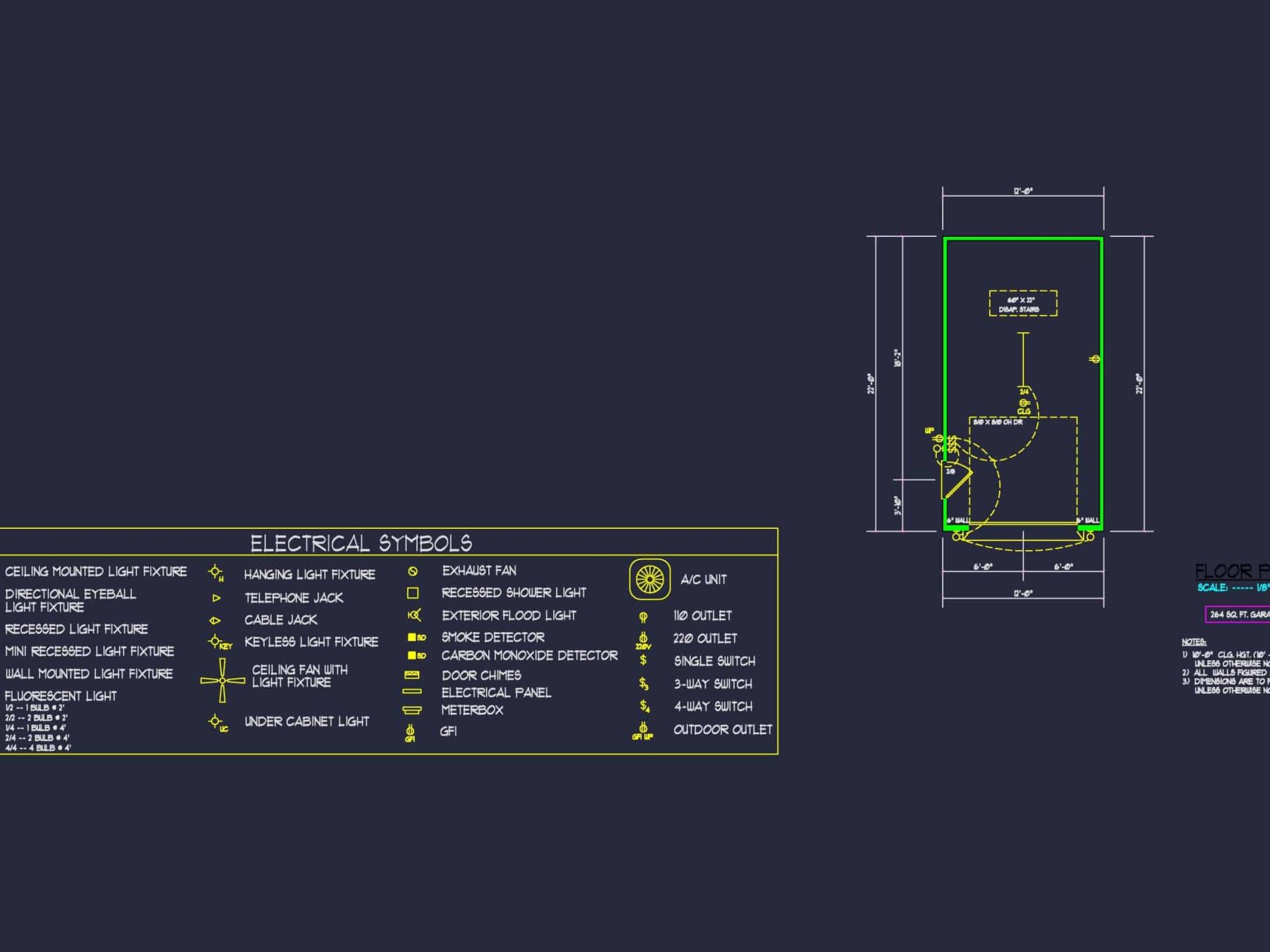Select the 12'-0" dimension above the garage
This screenshot has width=1270, height=952.
(1023, 191)
